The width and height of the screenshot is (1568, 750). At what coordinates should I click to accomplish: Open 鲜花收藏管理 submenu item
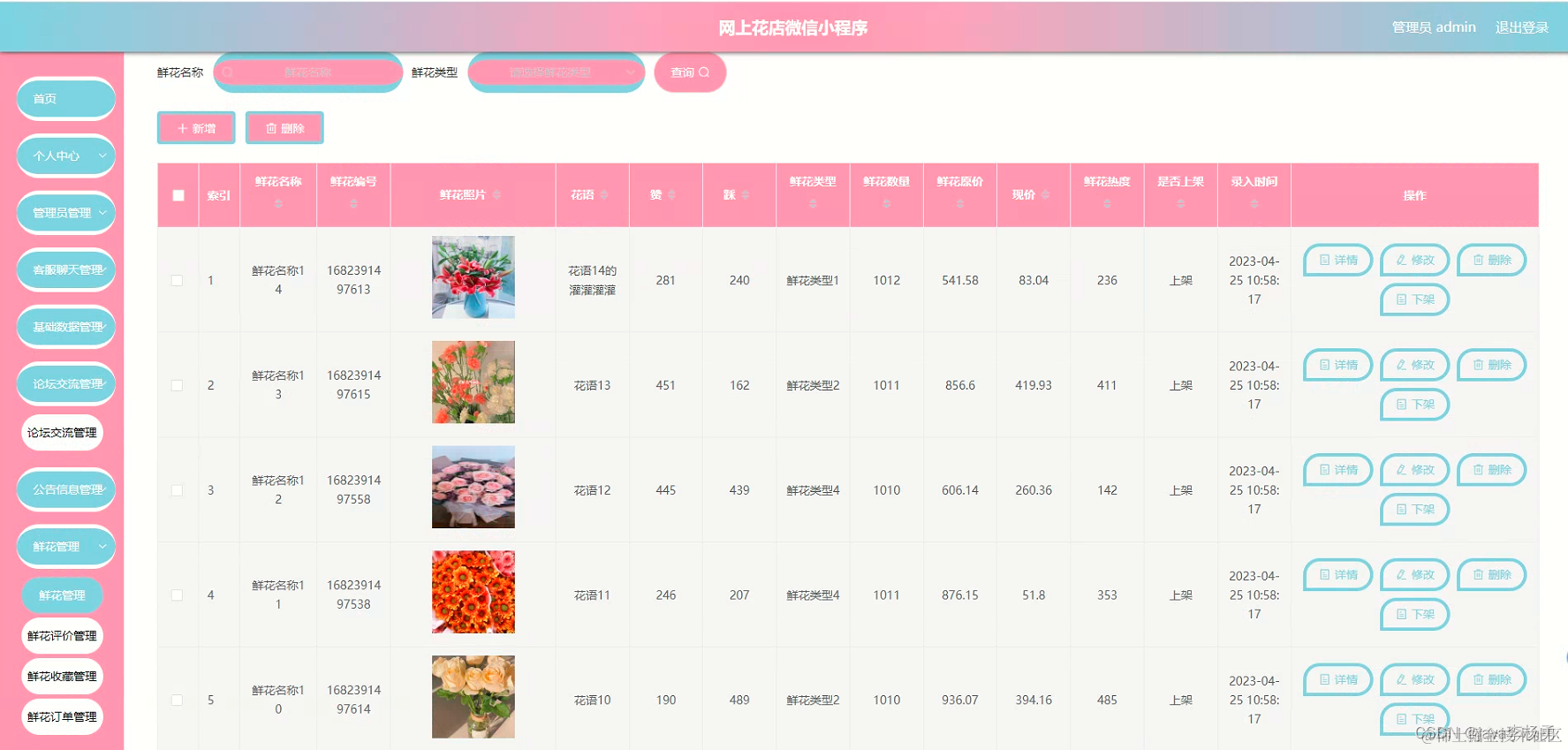pyautogui.click(x=62, y=677)
